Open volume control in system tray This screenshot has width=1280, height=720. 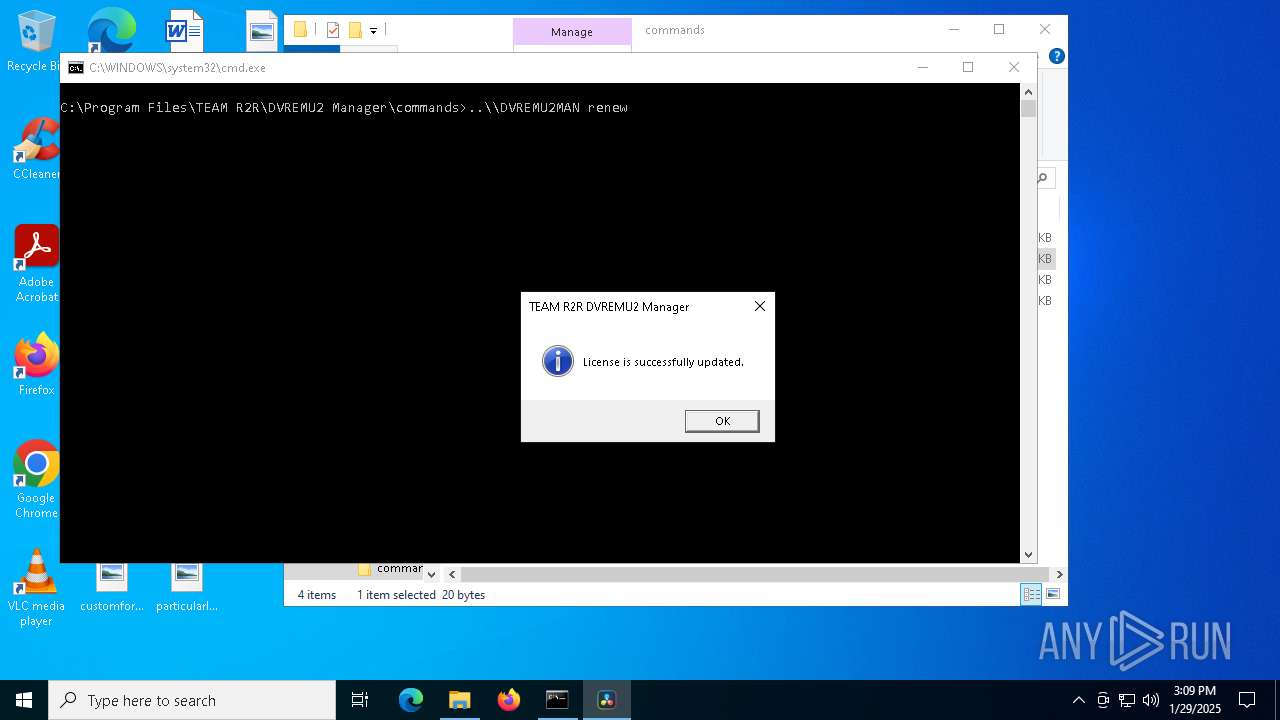click(x=1151, y=700)
